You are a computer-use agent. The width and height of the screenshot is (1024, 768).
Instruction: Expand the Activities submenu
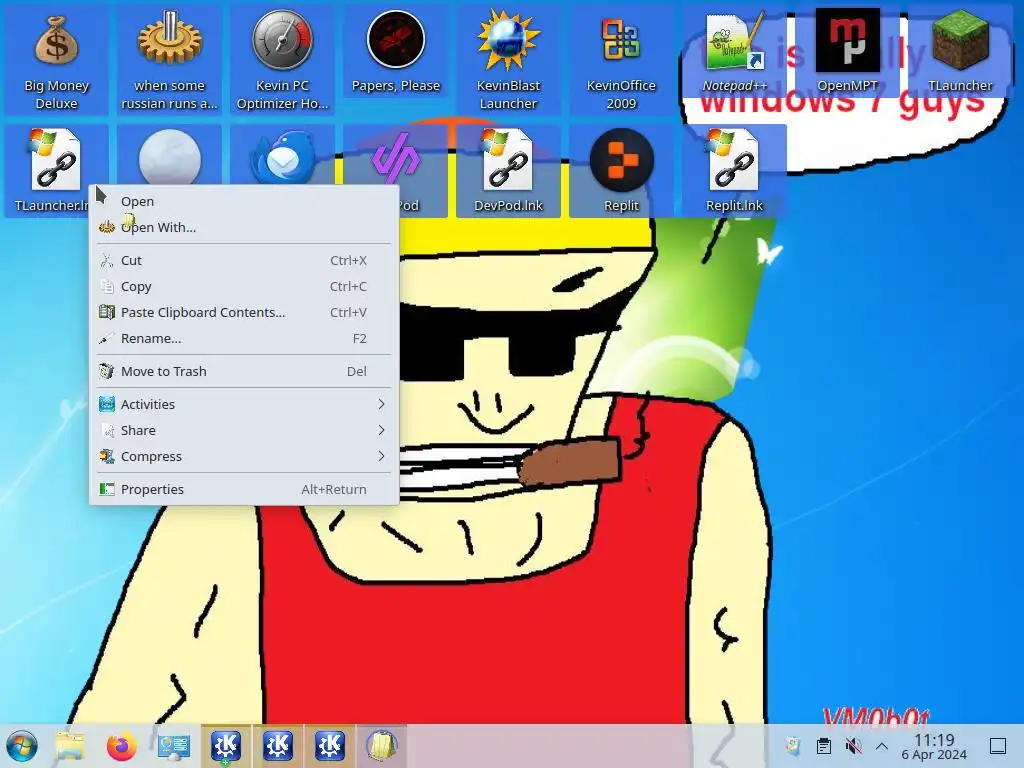[x=244, y=404]
